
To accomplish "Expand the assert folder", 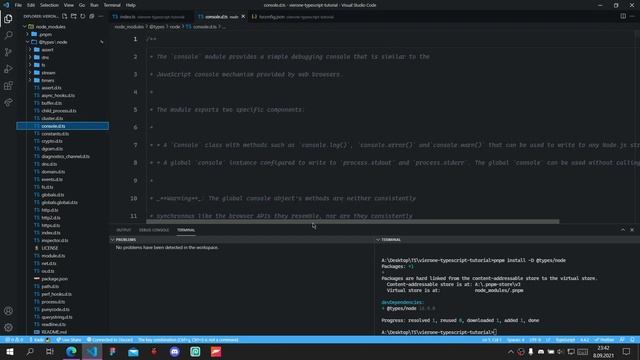I will (30, 50).
